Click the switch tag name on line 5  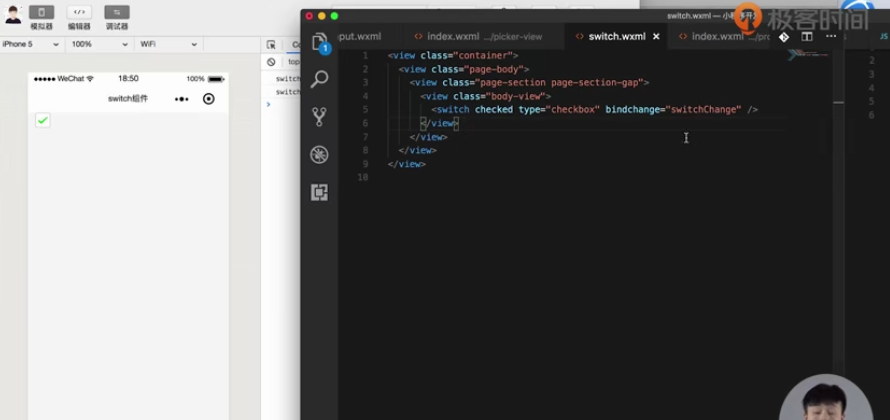453,110
